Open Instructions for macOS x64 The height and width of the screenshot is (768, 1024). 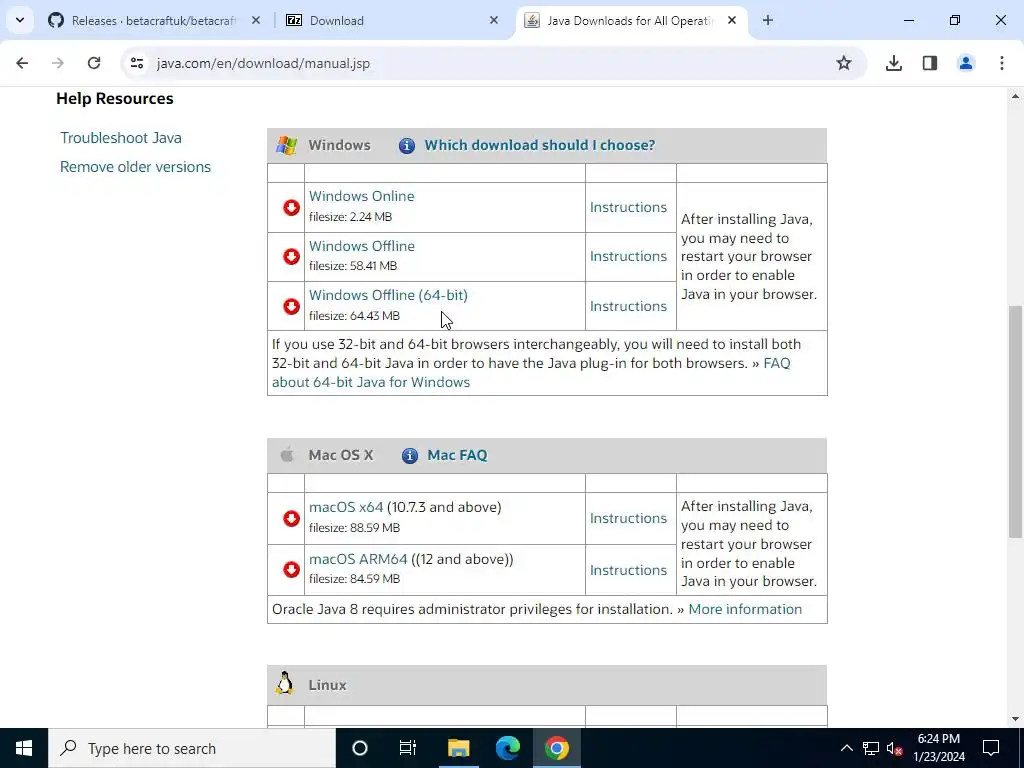(x=628, y=519)
